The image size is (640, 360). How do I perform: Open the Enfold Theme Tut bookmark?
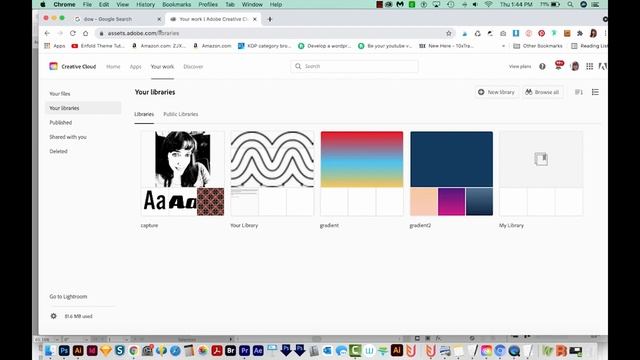[x=98, y=46]
